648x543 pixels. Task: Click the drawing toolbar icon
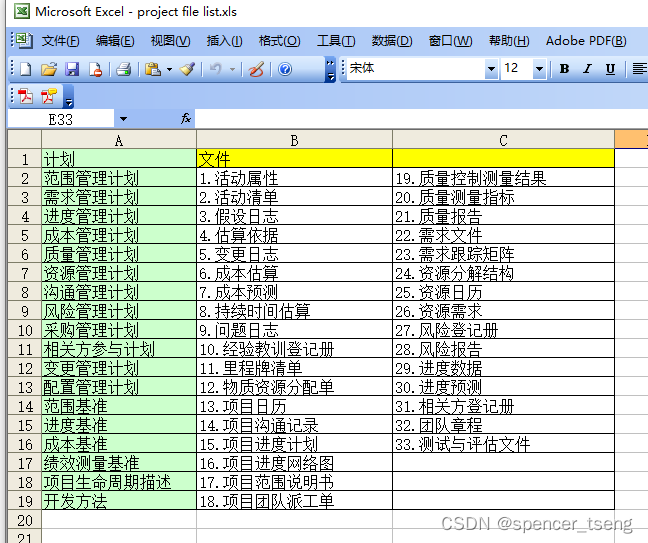pos(256,69)
